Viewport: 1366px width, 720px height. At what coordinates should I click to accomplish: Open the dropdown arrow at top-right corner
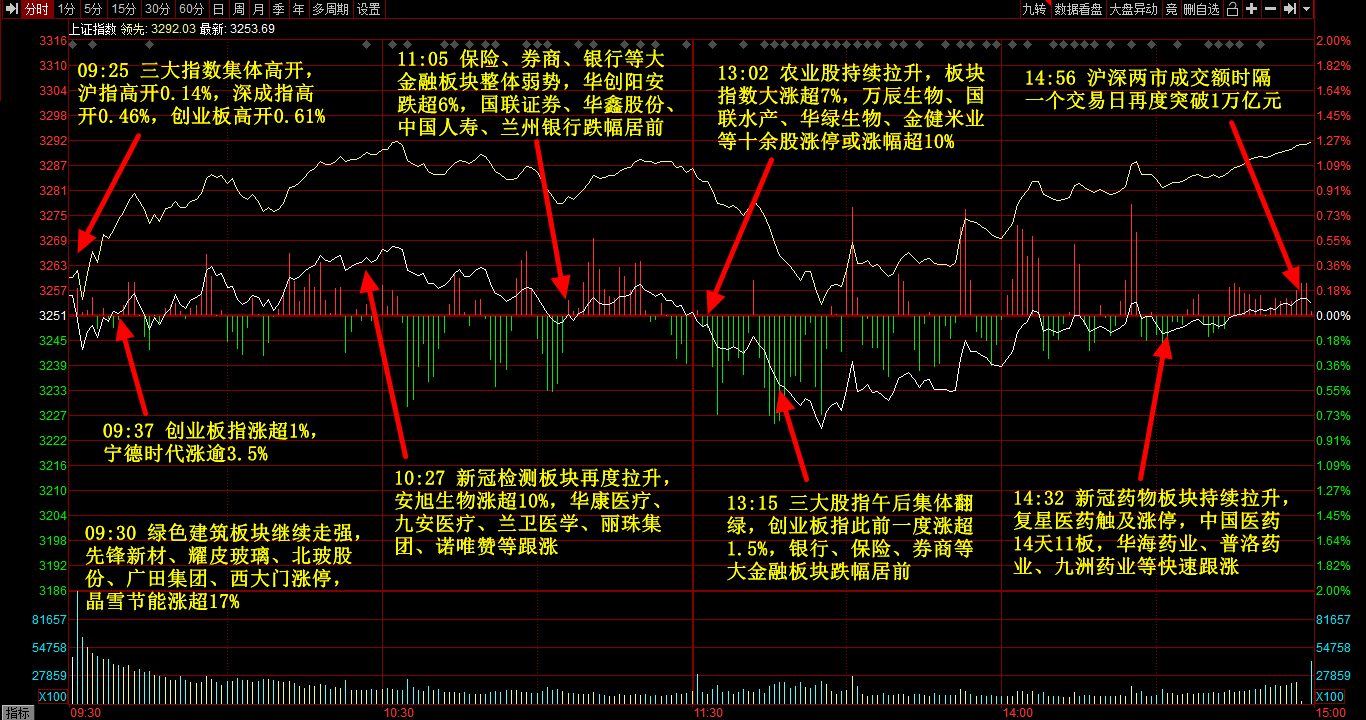[1306, 9]
